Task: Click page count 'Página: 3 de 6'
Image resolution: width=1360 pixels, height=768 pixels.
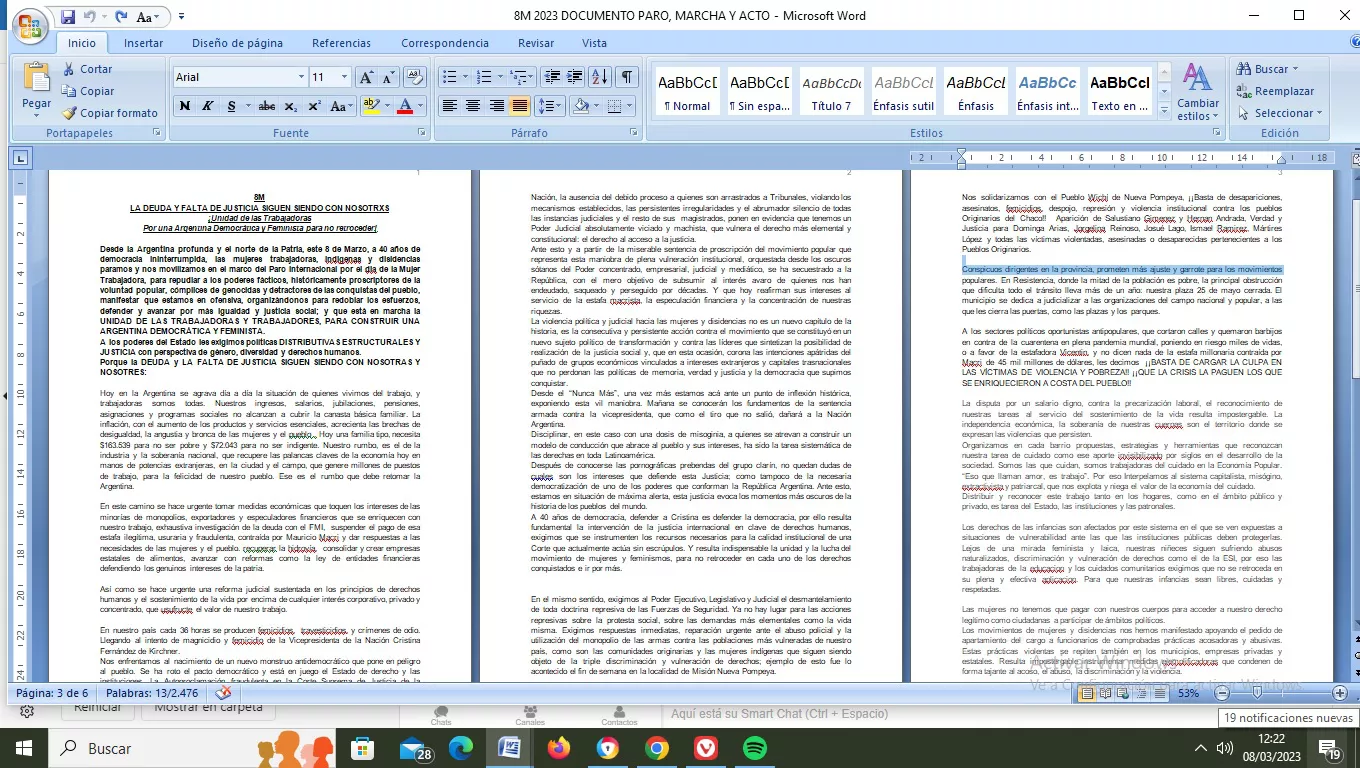Action: click(x=51, y=693)
